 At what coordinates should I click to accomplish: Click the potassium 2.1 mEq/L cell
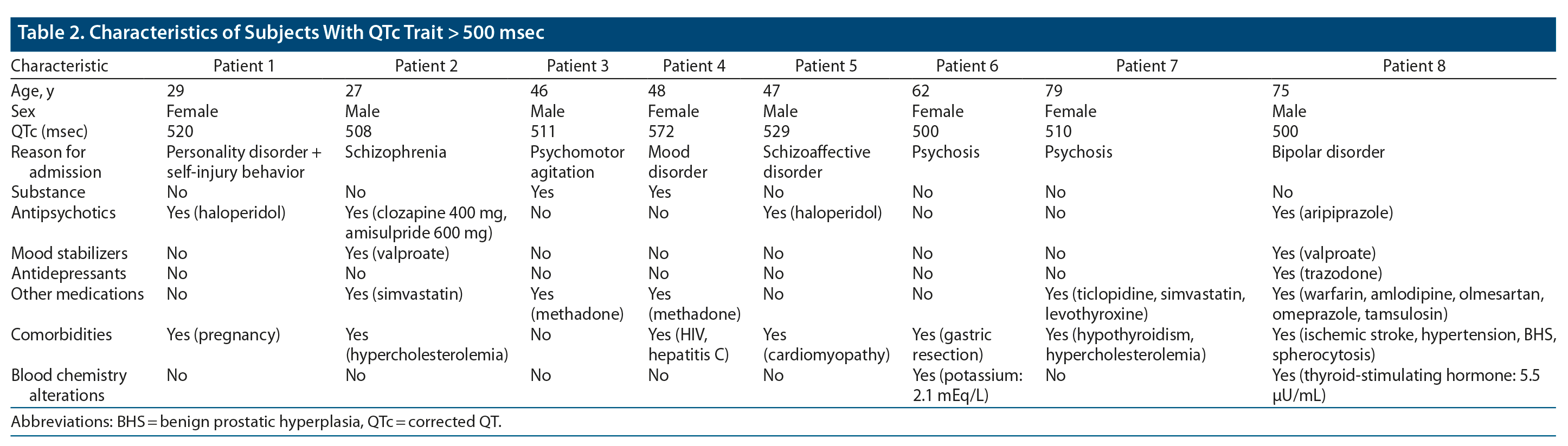(x=967, y=385)
